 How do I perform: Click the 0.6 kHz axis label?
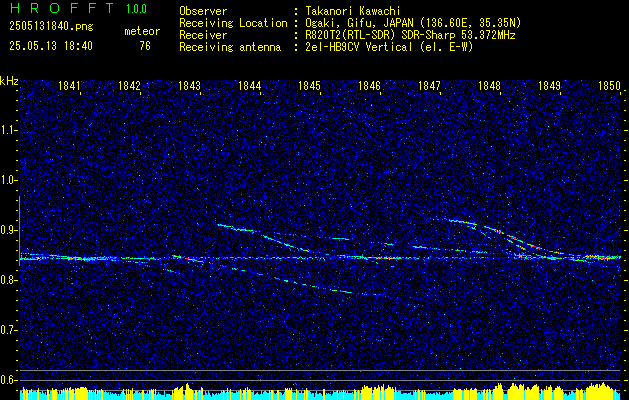click(8, 380)
